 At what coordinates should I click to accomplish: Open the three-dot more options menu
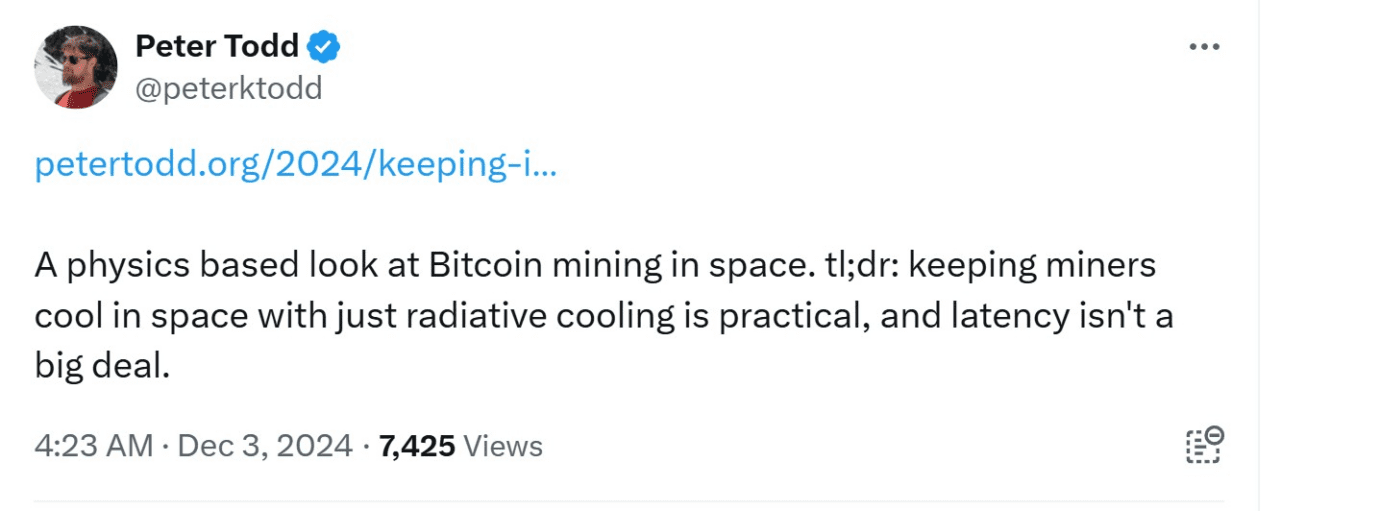[x=1204, y=48]
